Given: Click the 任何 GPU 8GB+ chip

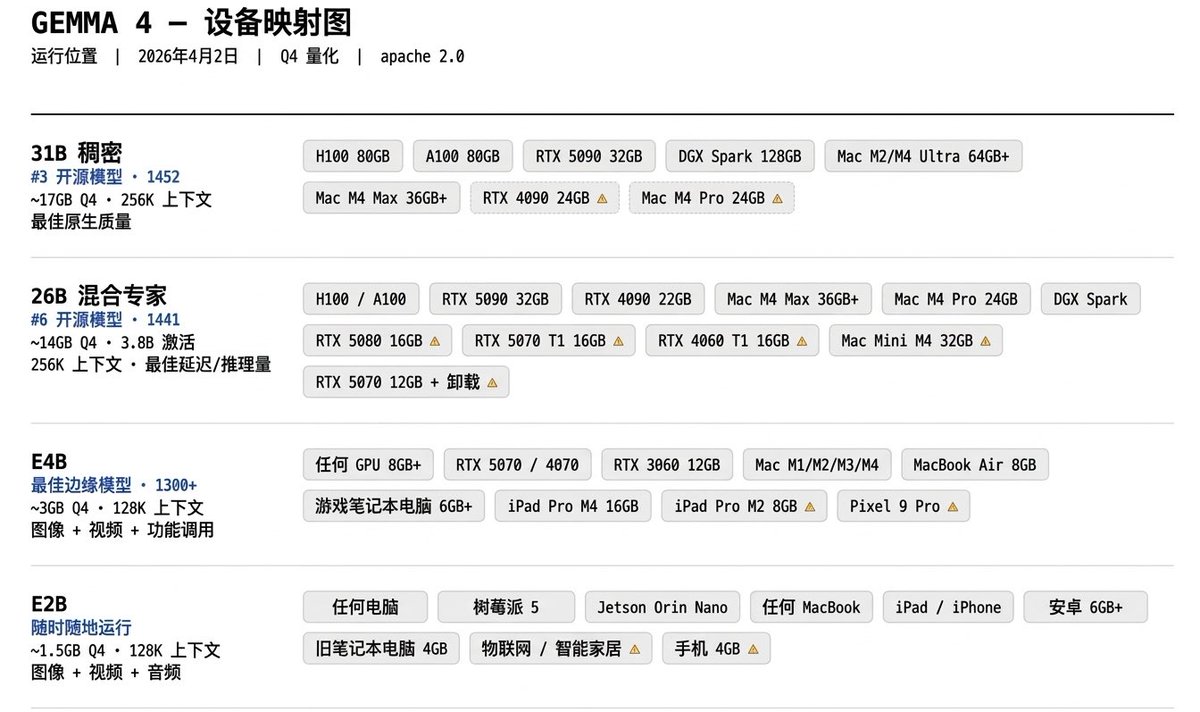Looking at the screenshot, I should 368,465.
